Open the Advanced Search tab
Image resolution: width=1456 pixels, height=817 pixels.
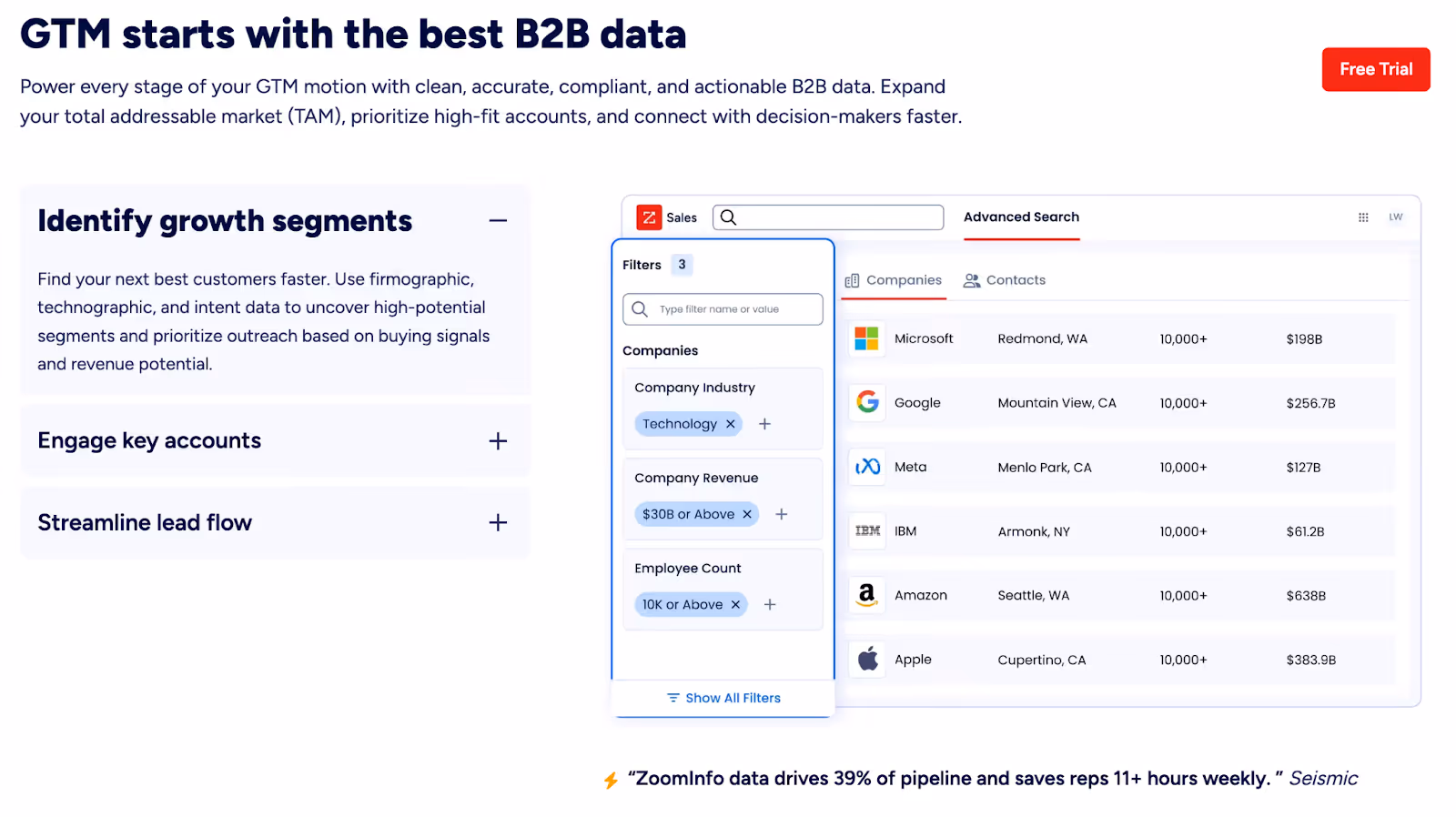coord(1021,217)
